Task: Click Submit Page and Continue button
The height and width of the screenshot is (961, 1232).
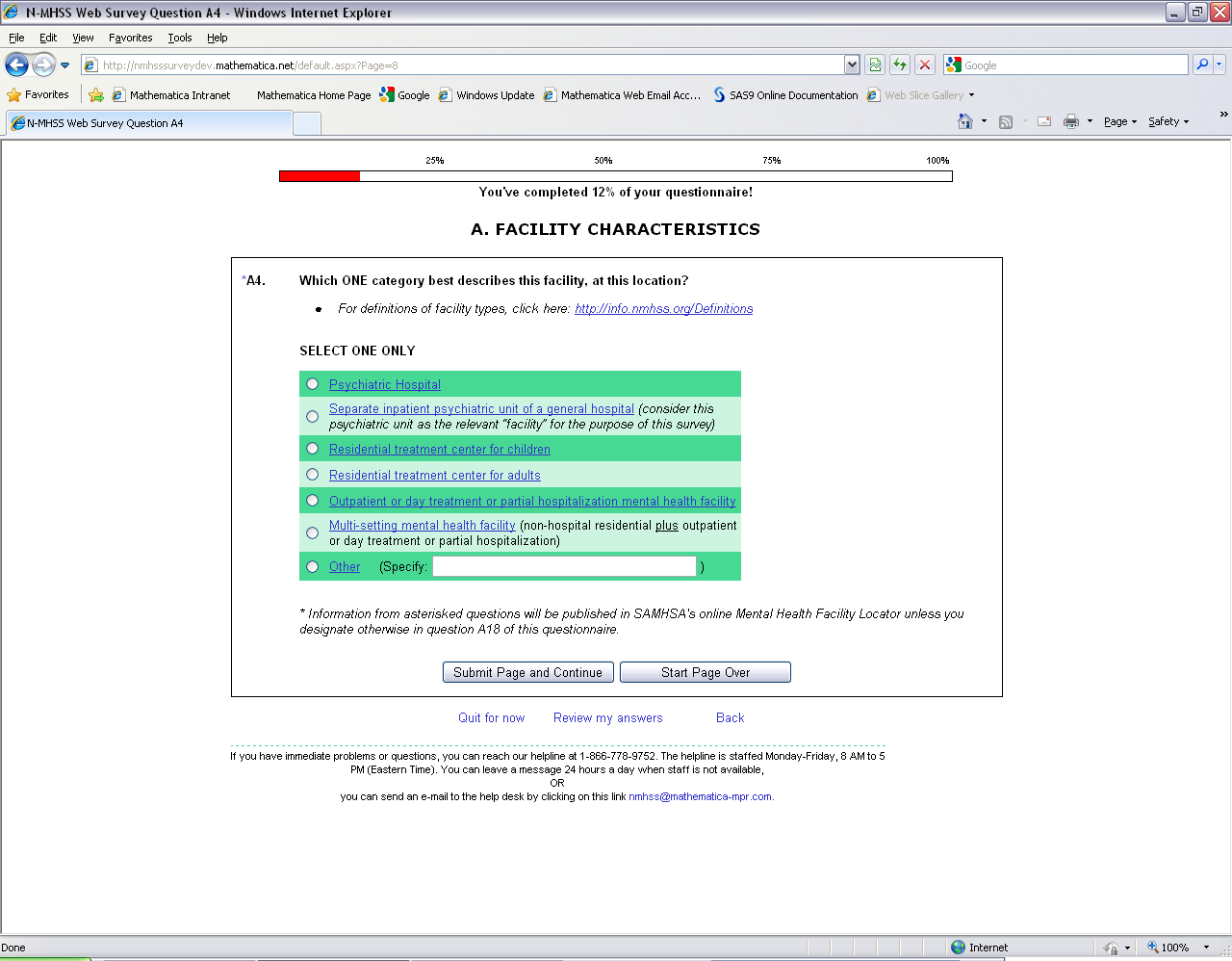Action: pyautogui.click(x=527, y=672)
